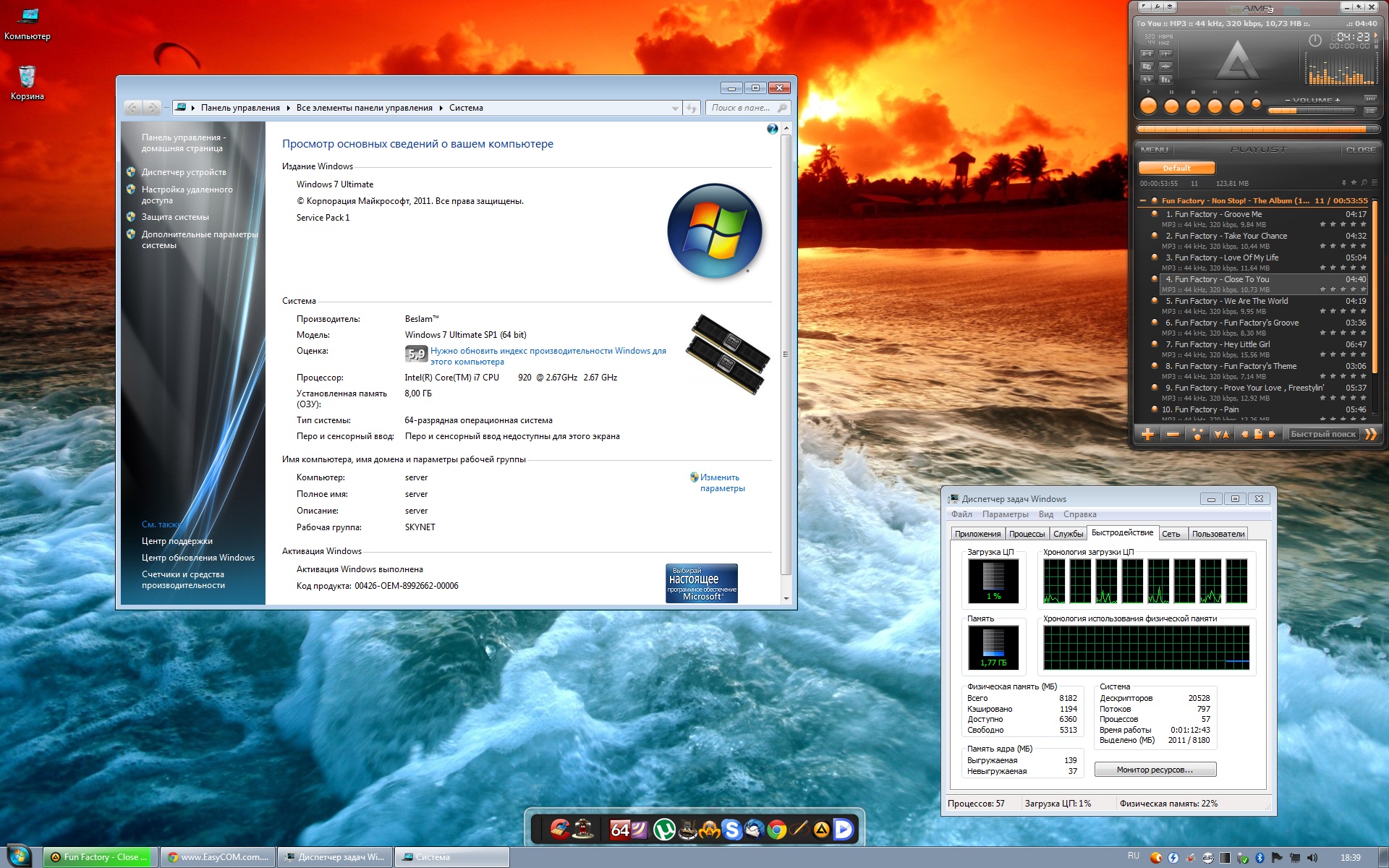Switch to the Пользователи tab
This screenshot has height=868, width=1389.
[1218, 534]
